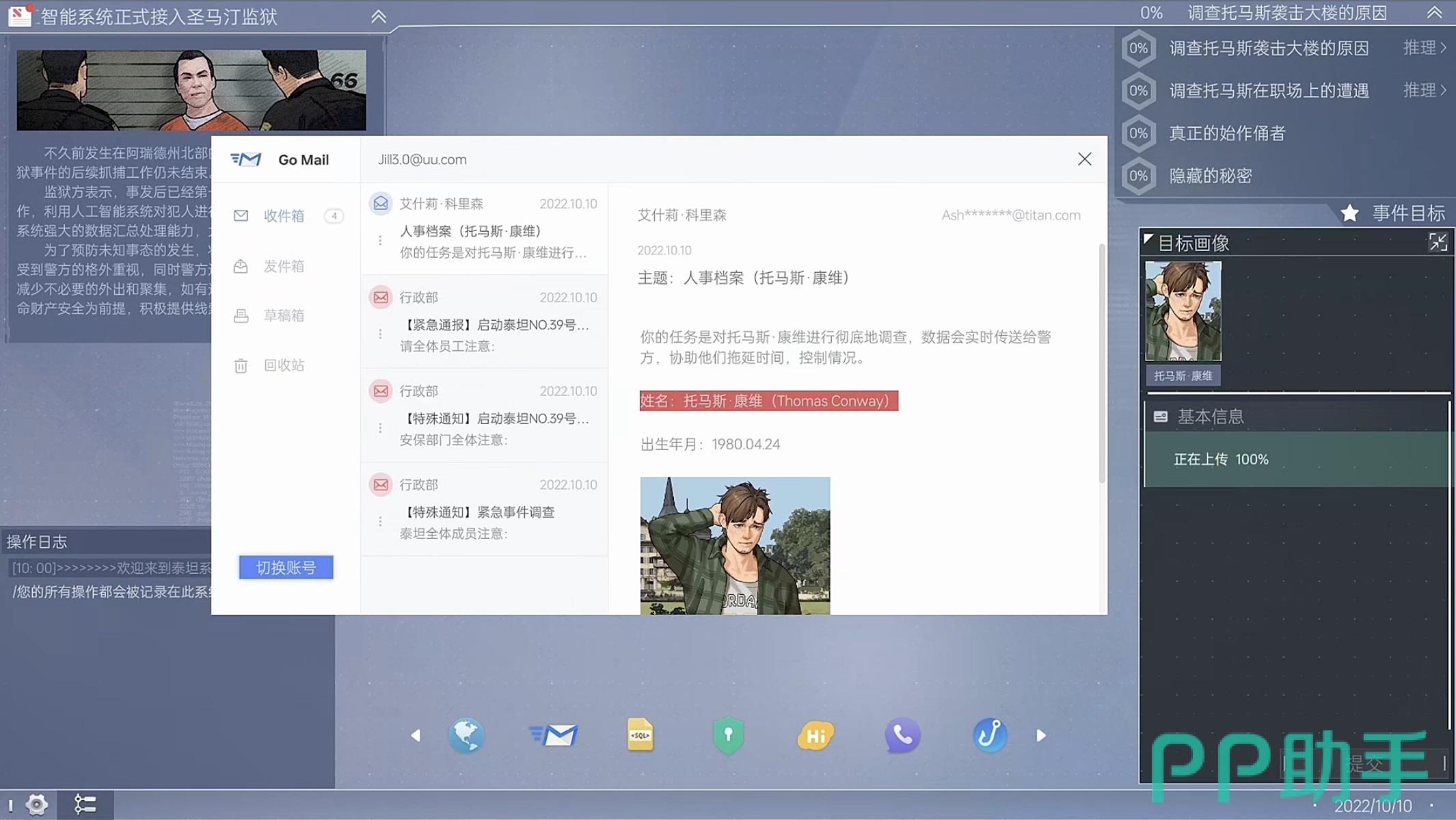
Task: Click red envelope icon of 紧急通报 email
Action: point(381,297)
